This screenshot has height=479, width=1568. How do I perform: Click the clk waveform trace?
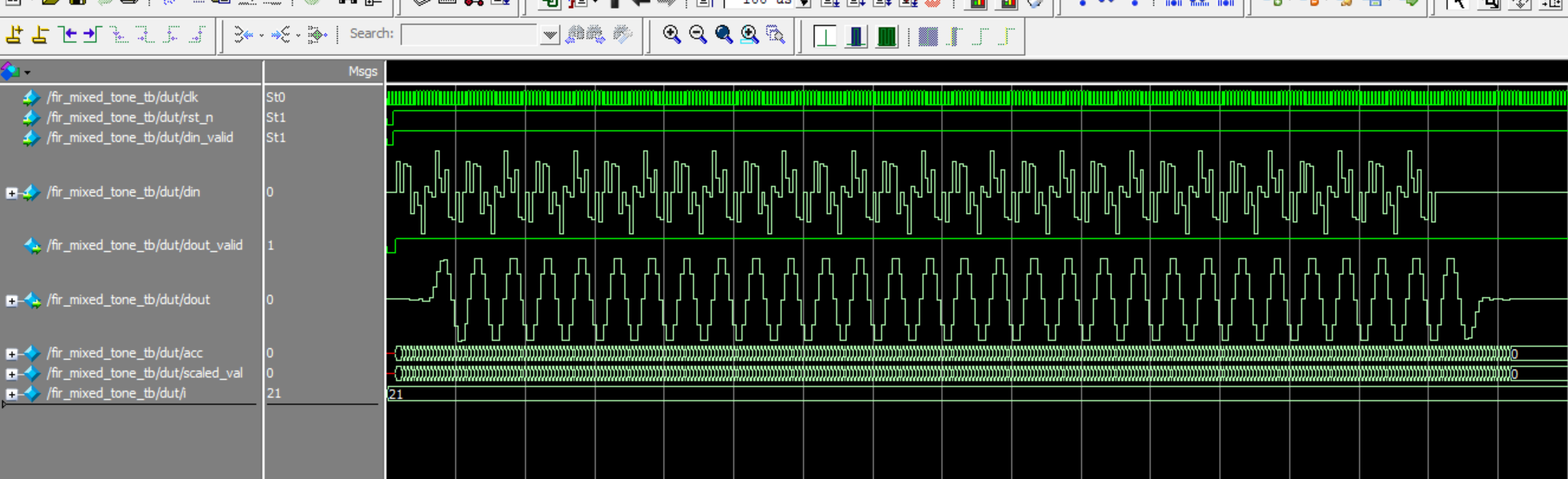976,98
